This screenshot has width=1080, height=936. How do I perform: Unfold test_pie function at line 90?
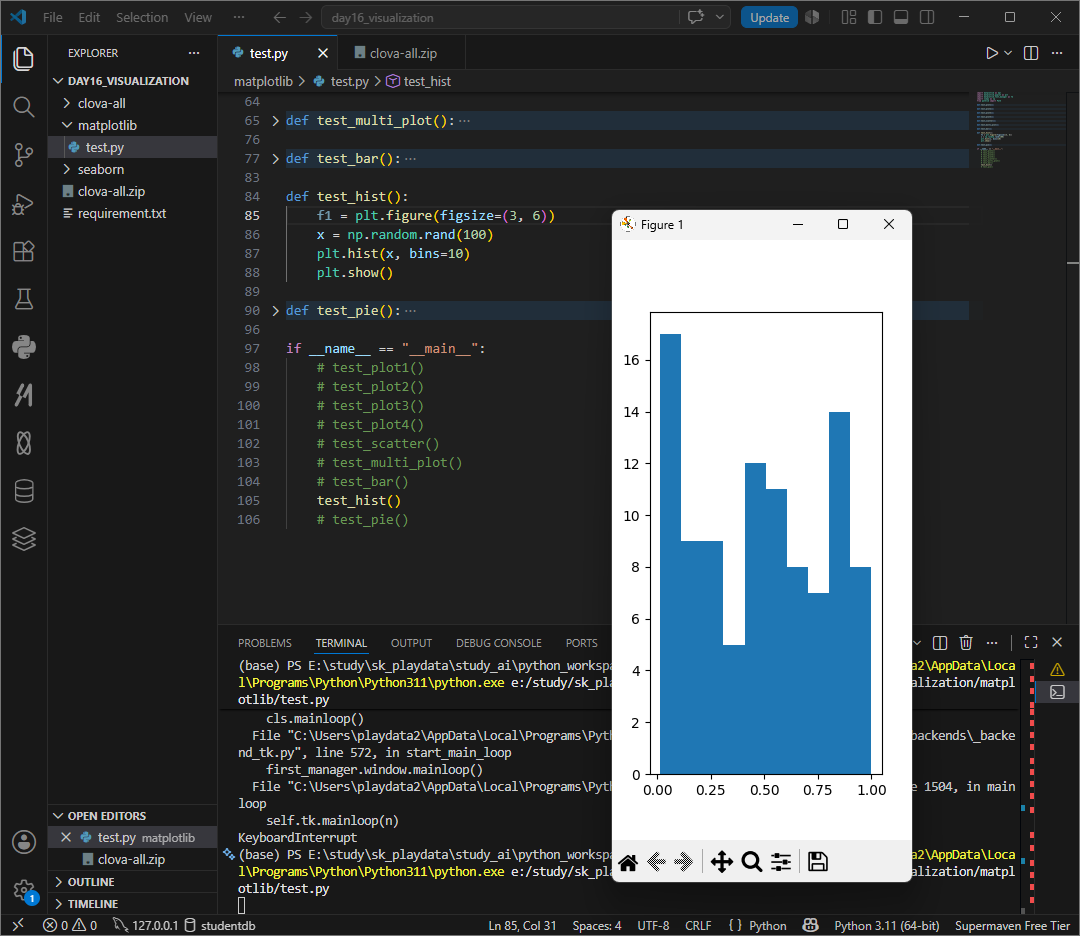click(276, 311)
